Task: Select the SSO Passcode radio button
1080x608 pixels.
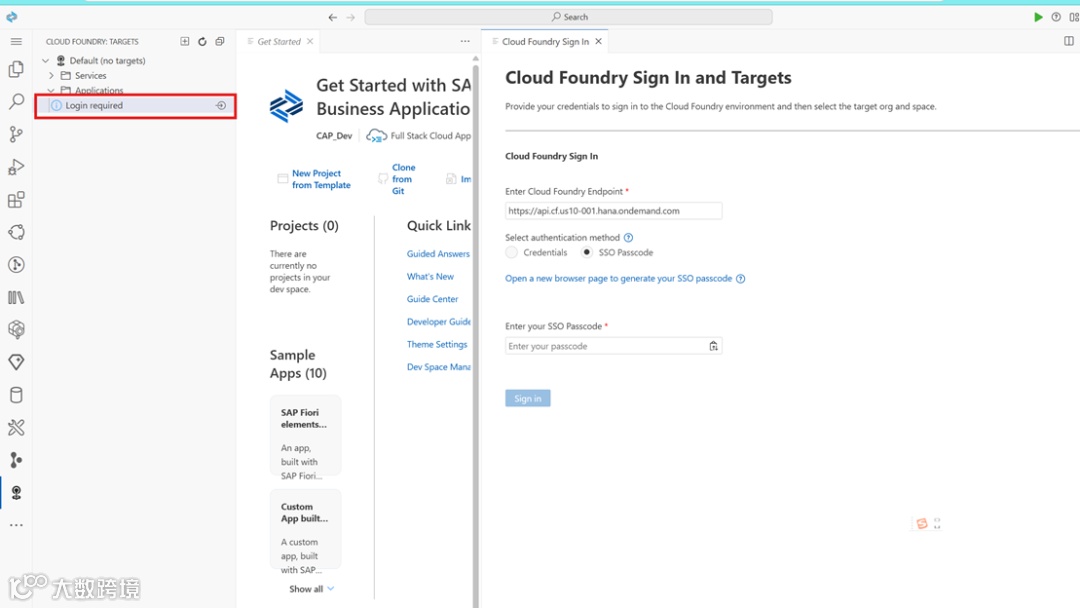Action: pos(586,253)
